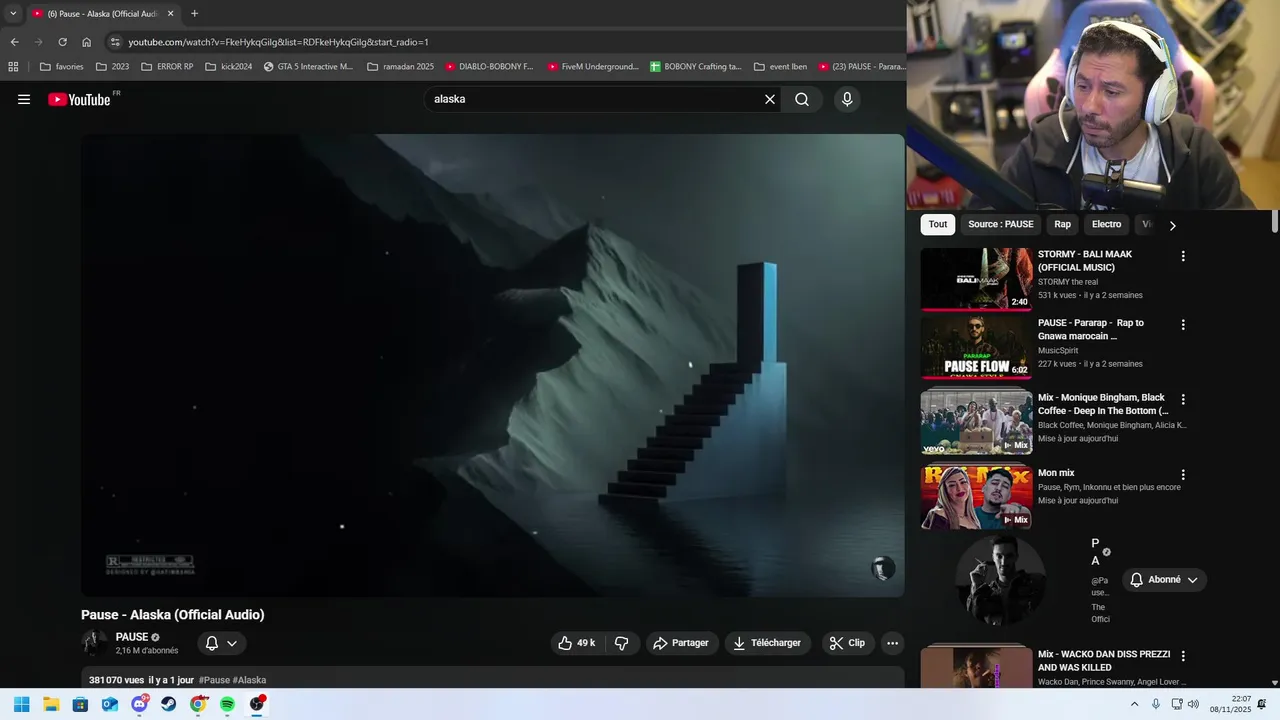Start voice search with microphone
This screenshot has width=1280, height=720.
pos(847,99)
